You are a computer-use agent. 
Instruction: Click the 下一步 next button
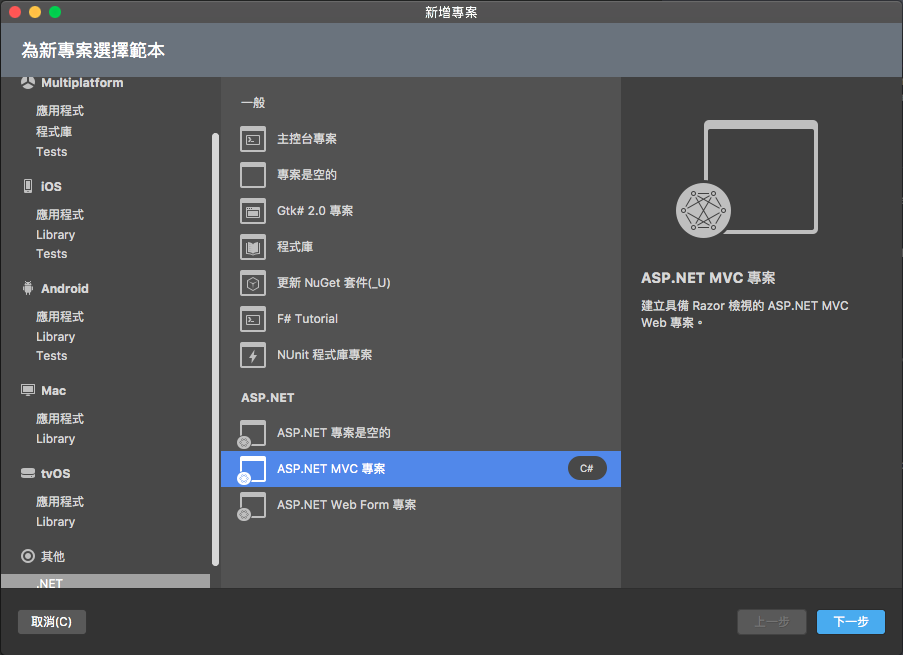coord(851,622)
